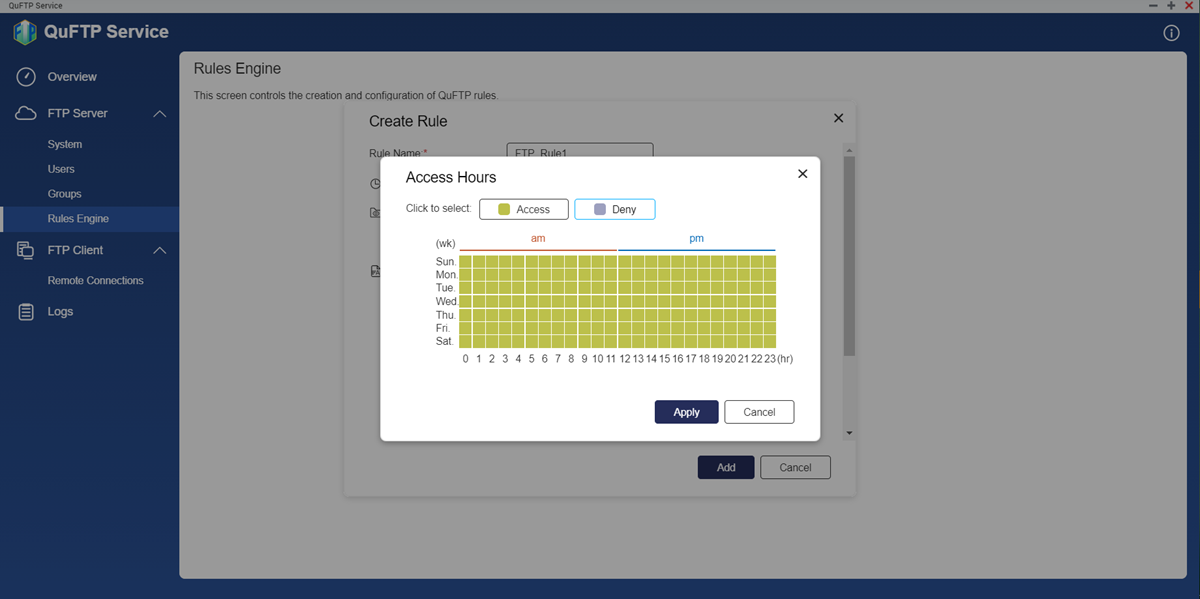Select the Access mode toggle

coord(524,209)
